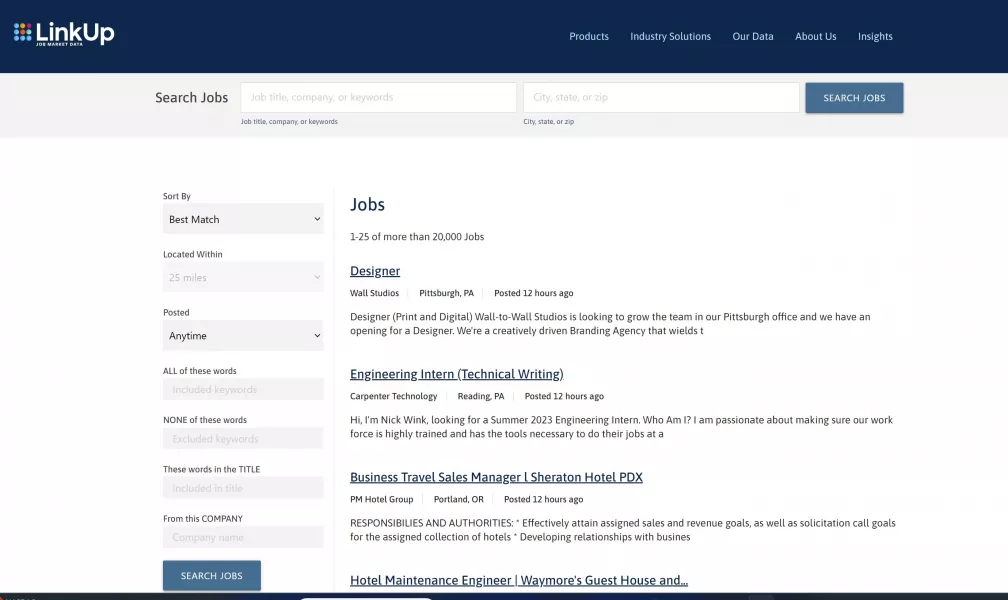Open the Insights menu
The width and height of the screenshot is (1008, 600).
[875, 37]
